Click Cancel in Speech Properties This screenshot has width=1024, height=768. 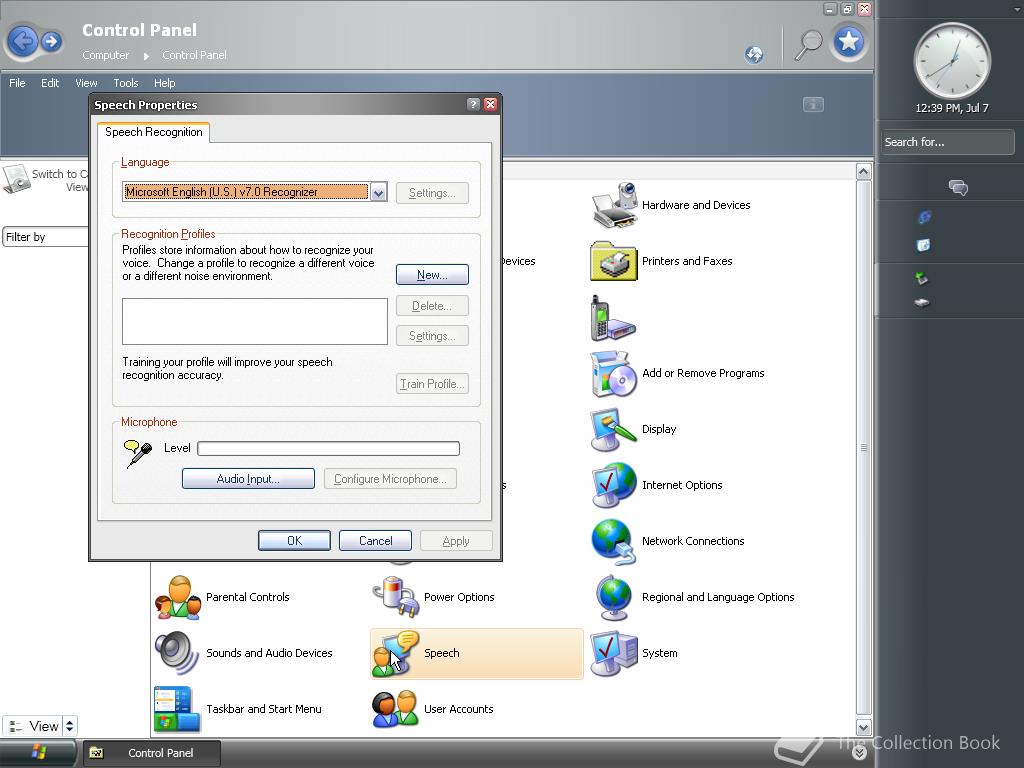point(376,541)
